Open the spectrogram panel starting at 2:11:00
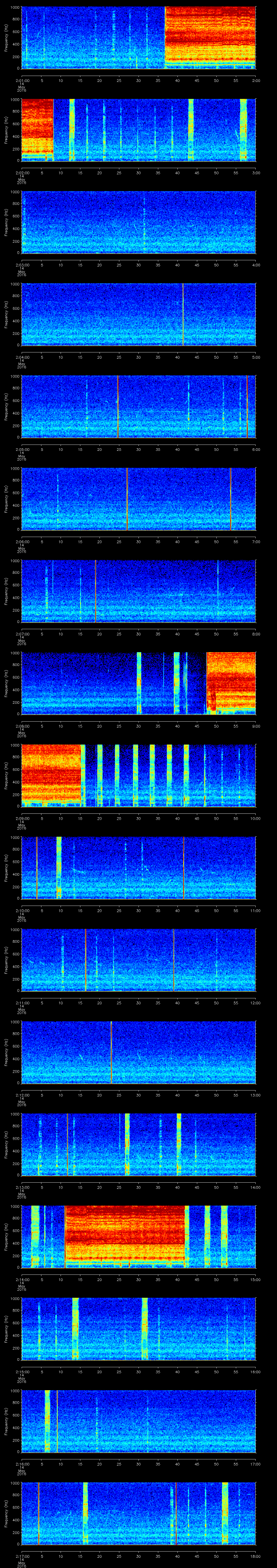The image size is (277, 1568). coord(138,960)
